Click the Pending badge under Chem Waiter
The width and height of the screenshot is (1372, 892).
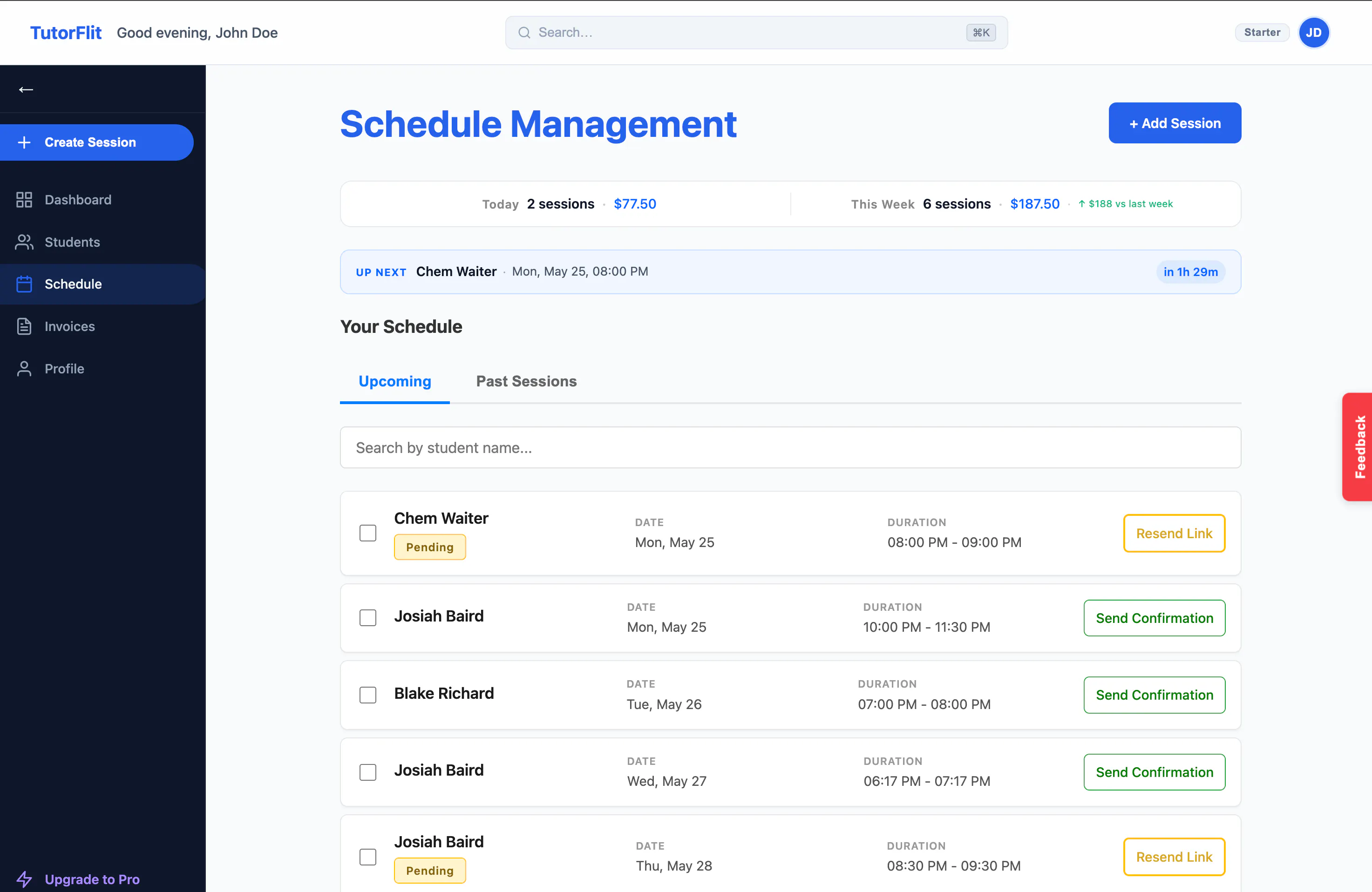pyautogui.click(x=430, y=547)
